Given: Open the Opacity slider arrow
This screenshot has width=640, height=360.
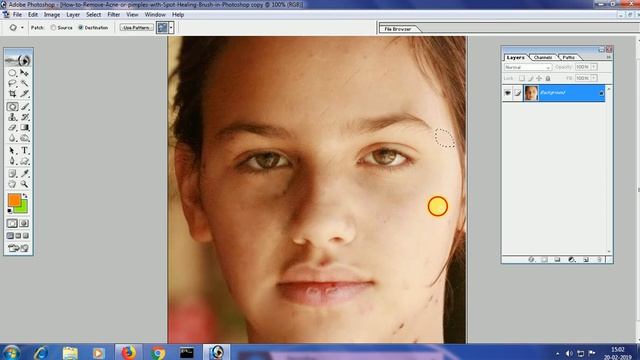Looking at the screenshot, I should click(594, 67).
